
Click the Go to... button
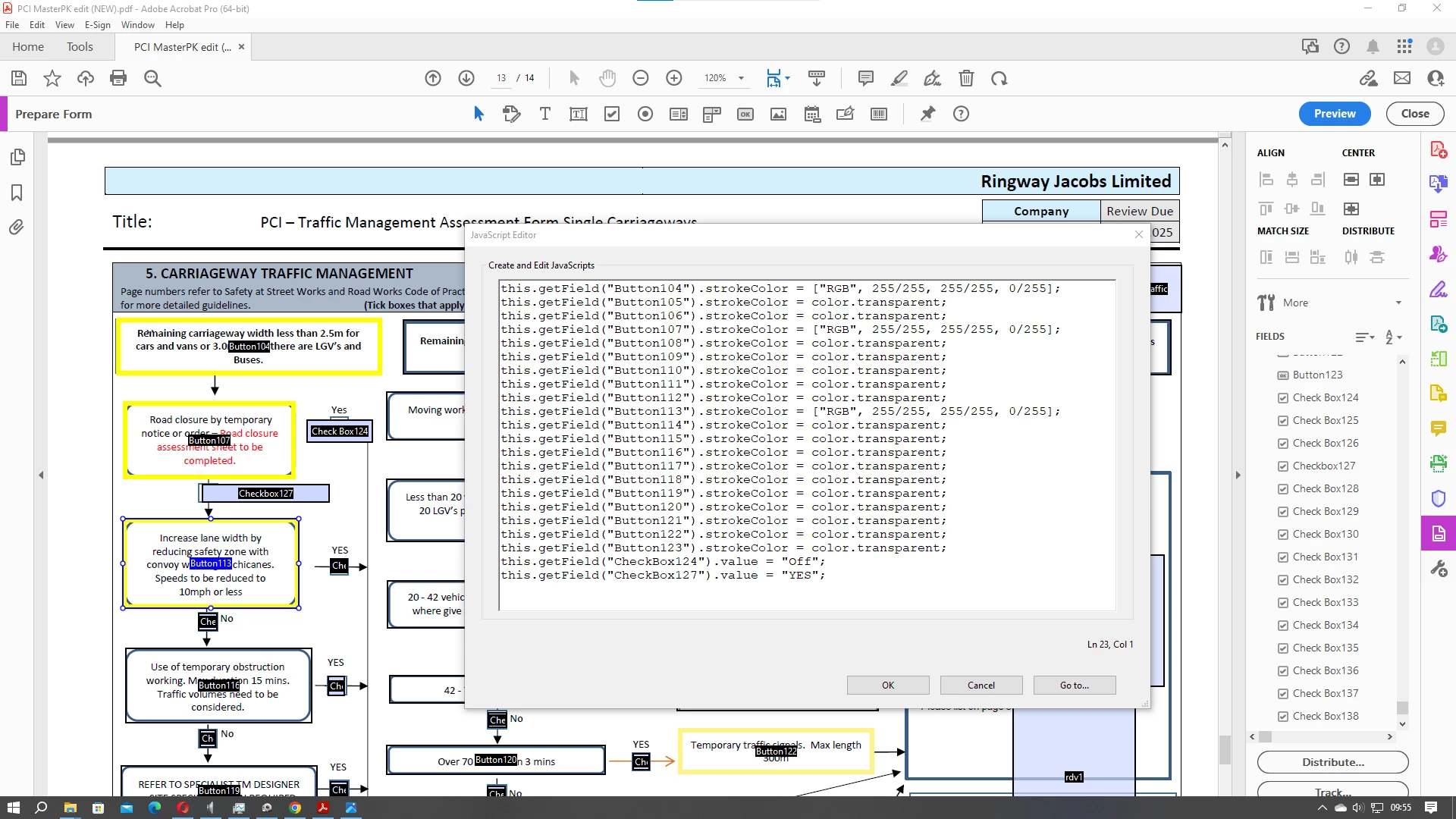1074,685
